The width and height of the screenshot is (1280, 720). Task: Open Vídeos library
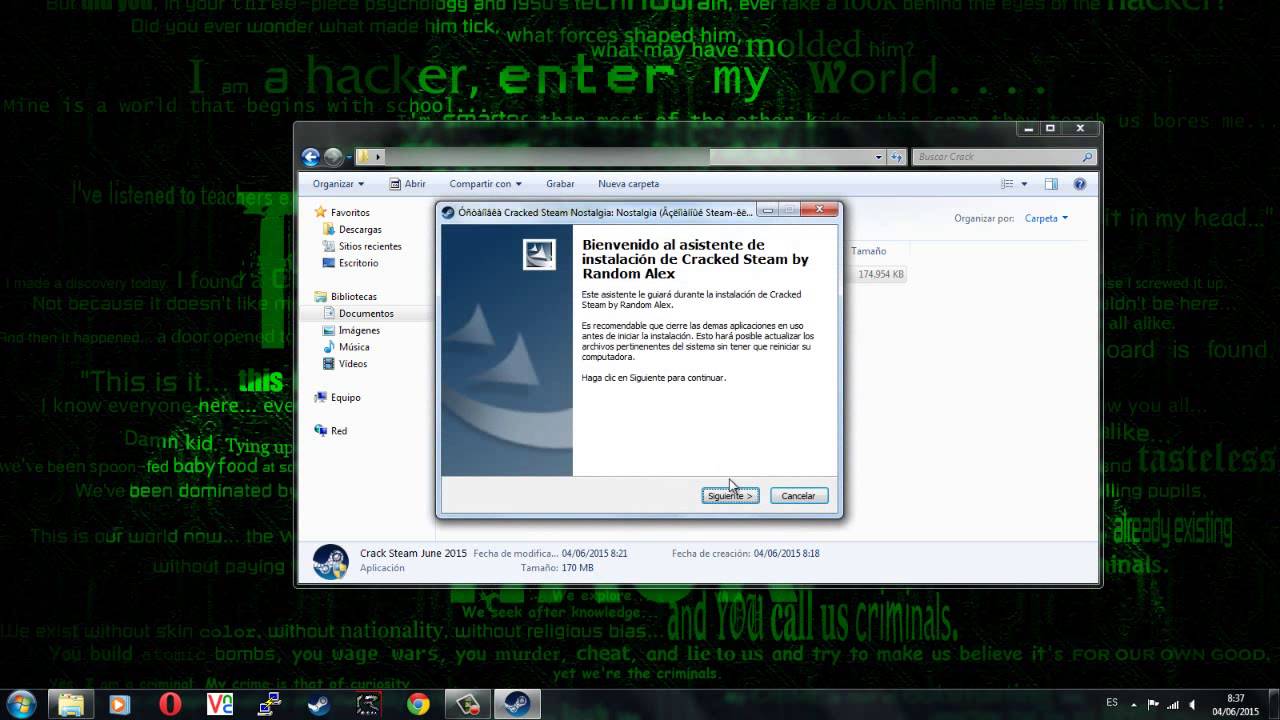[x=353, y=364]
